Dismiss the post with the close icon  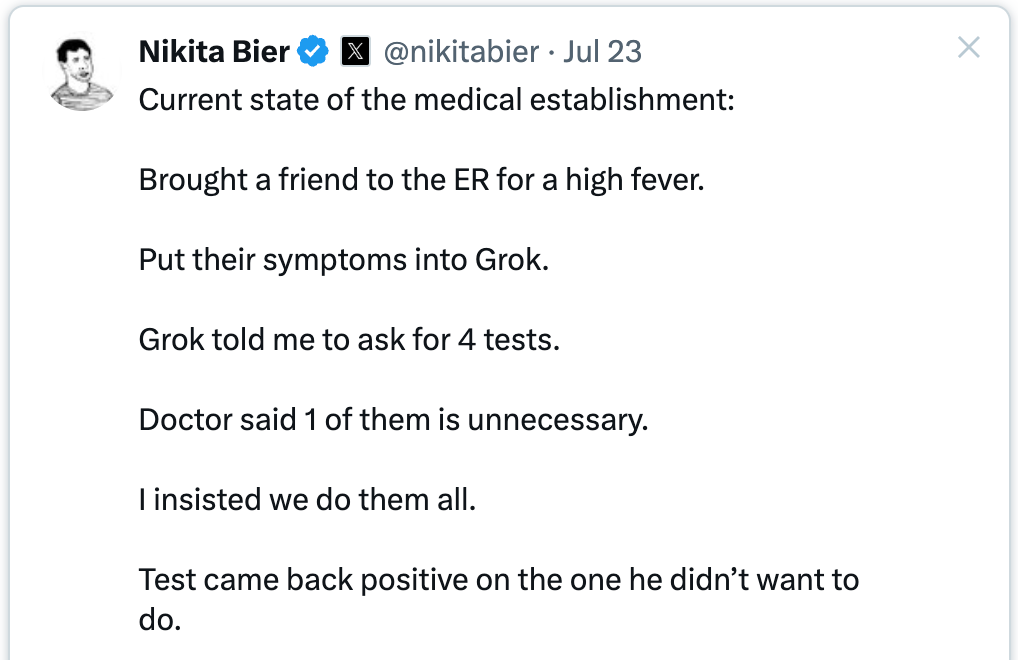[968, 47]
